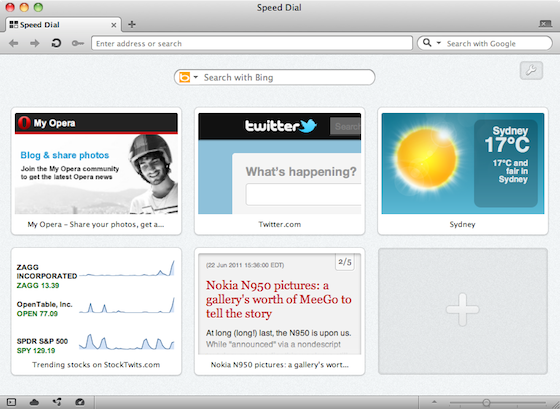This screenshot has height=409, width=560.
Task: Expand the Google search engine dropdown
Action: click(x=439, y=43)
